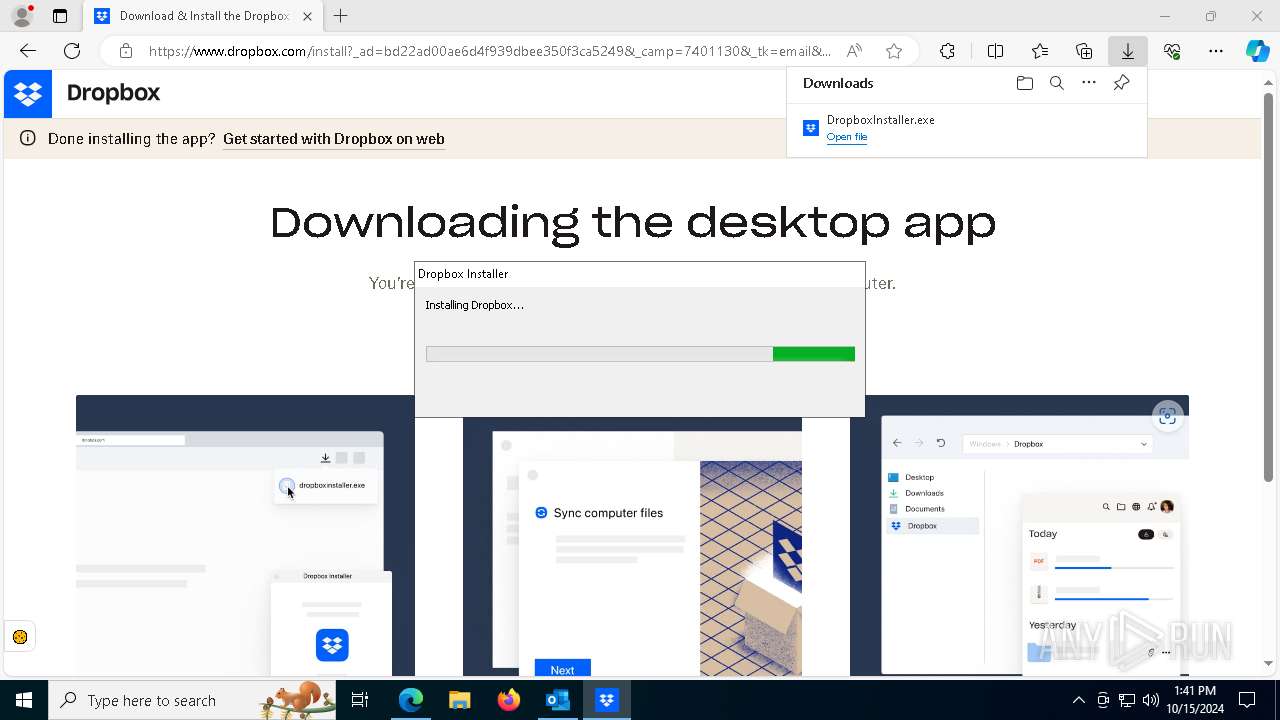Launch Firefox from taskbar
The width and height of the screenshot is (1280, 720).
coord(508,700)
